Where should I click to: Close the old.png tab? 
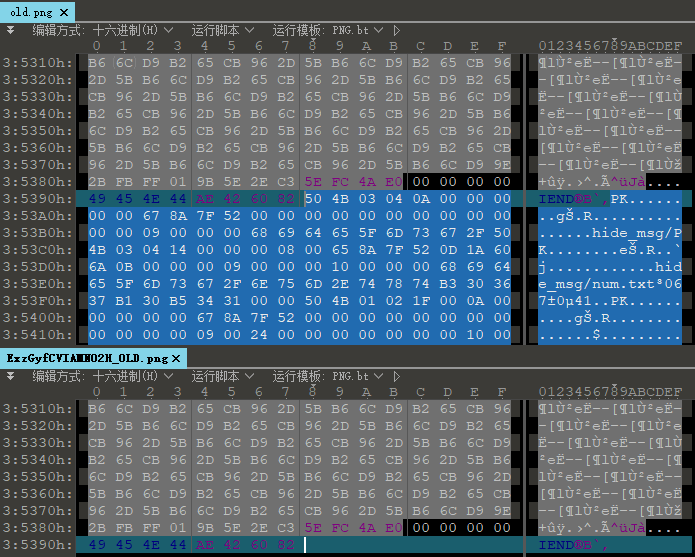[64, 11]
